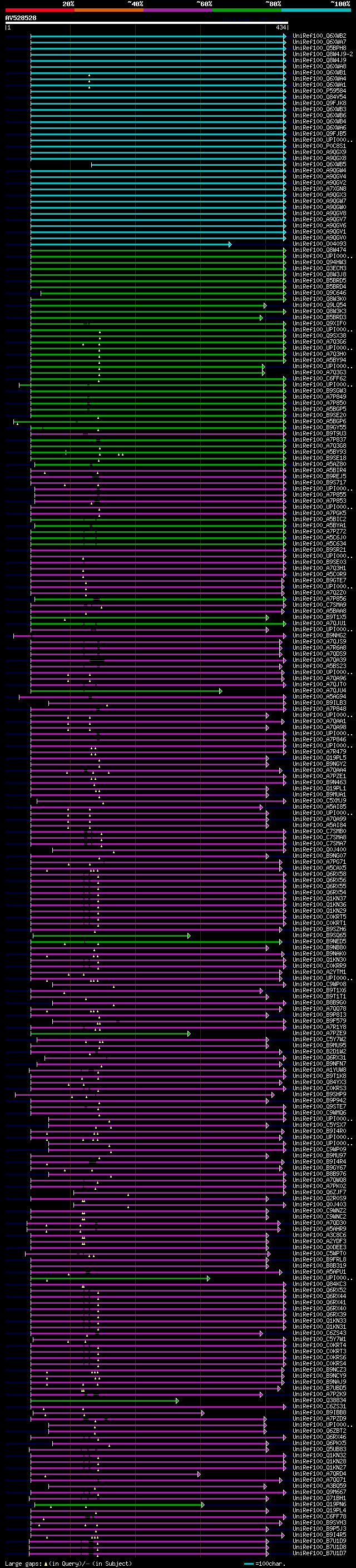The height and width of the screenshot is (1568, 356).
Task: Select the AV528528 query name
Action: click(x=21, y=18)
